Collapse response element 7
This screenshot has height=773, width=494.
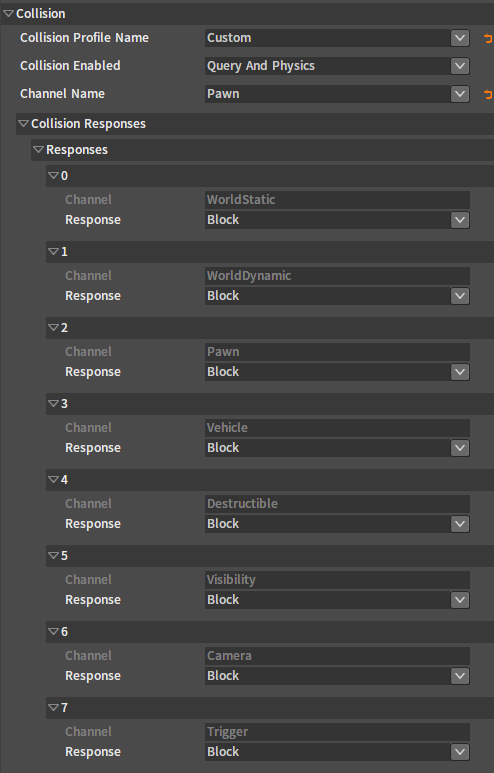[x=53, y=707]
